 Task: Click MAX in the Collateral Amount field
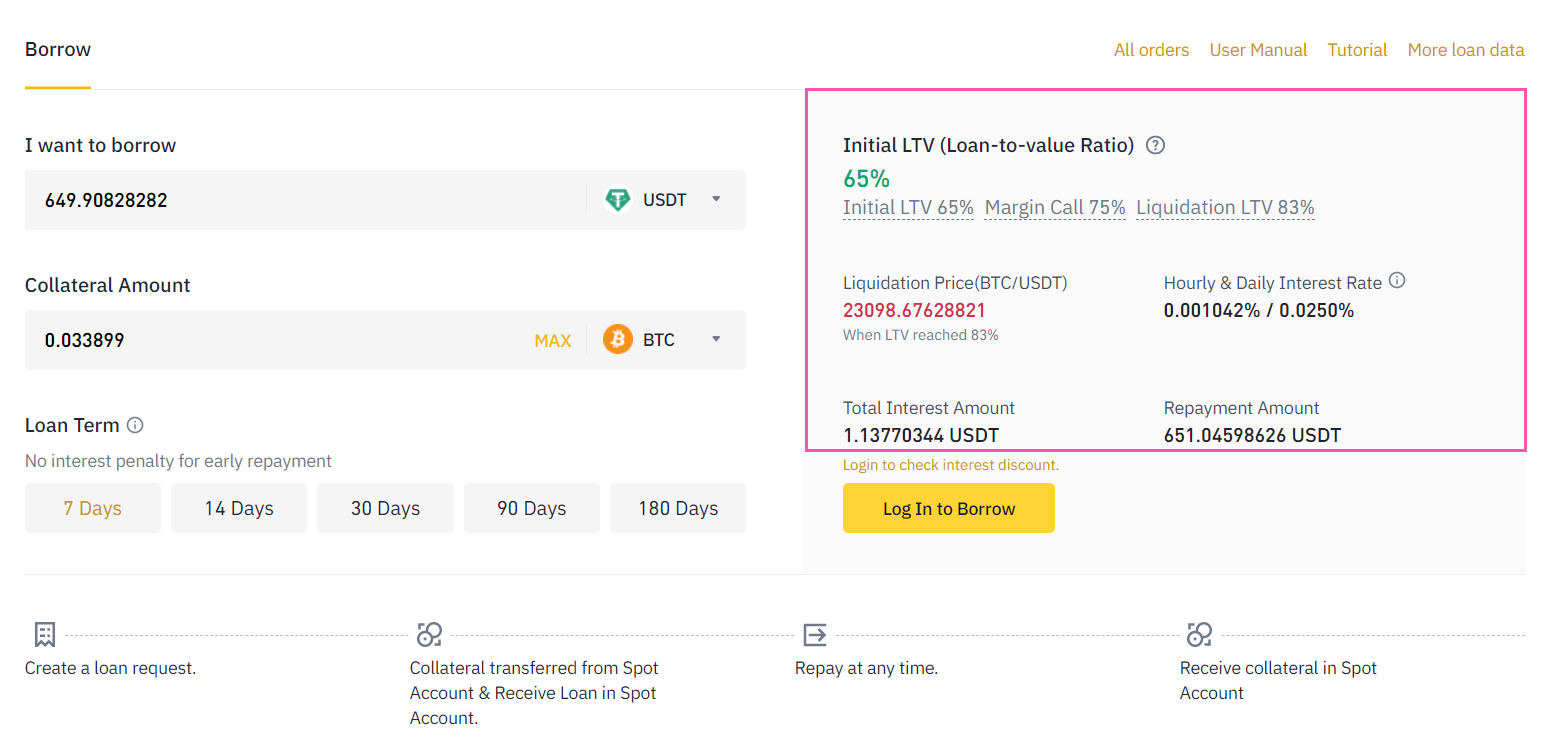[x=552, y=341]
